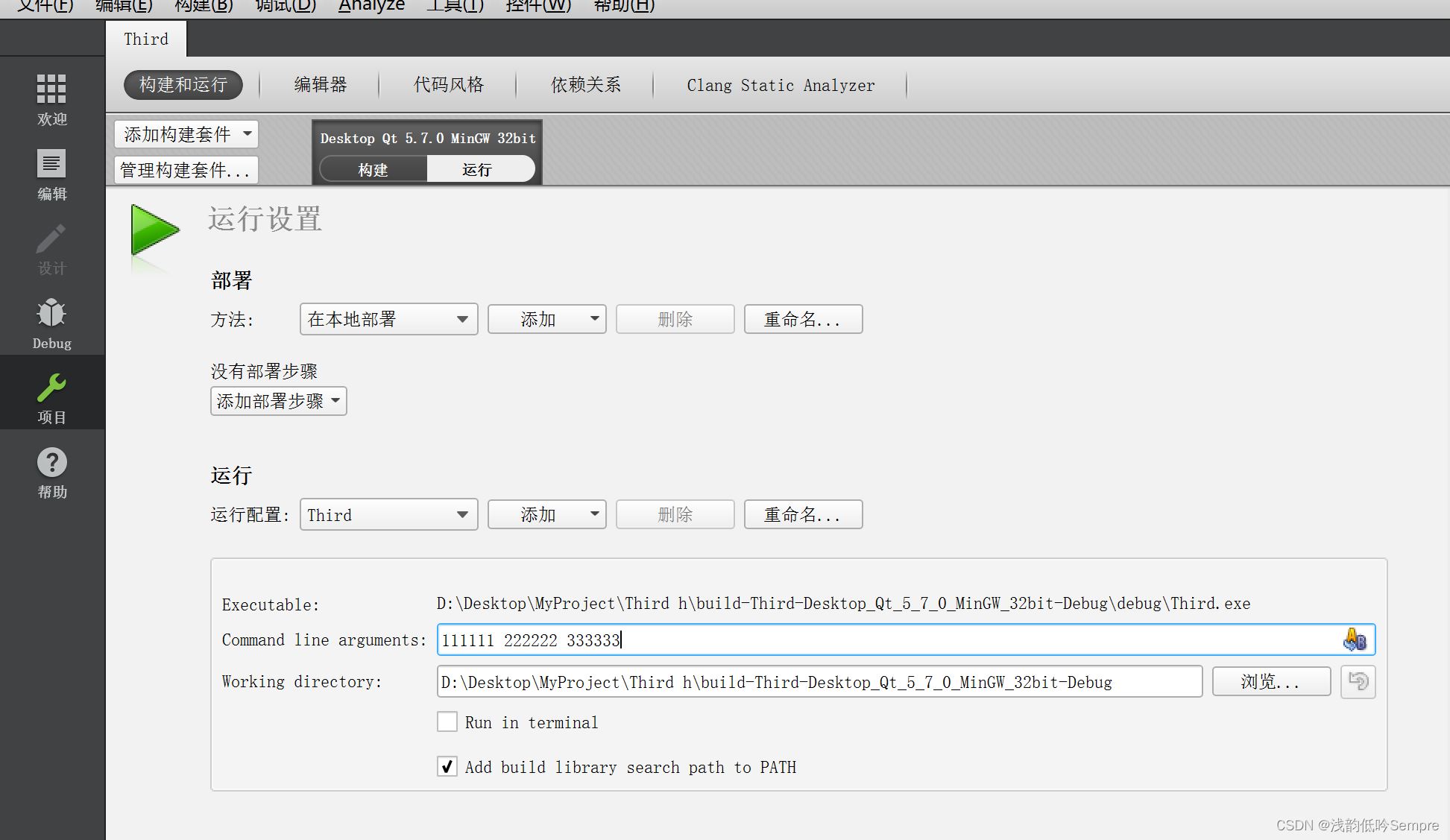1450x840 pixels.
Task: Open Debug mode from the sidebar
Action: pyautogui.click(x=51, y=322)
